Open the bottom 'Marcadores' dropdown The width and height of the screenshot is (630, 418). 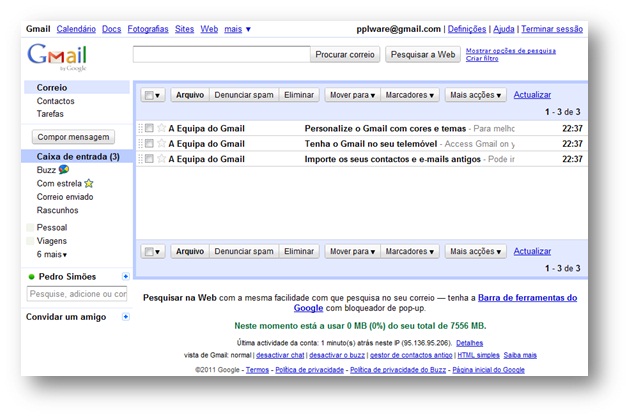coord(409,252)
